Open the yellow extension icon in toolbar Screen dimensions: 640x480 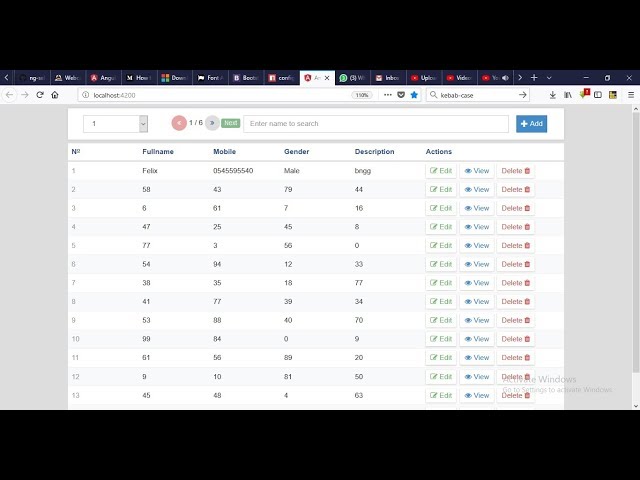tap(613, 95)
